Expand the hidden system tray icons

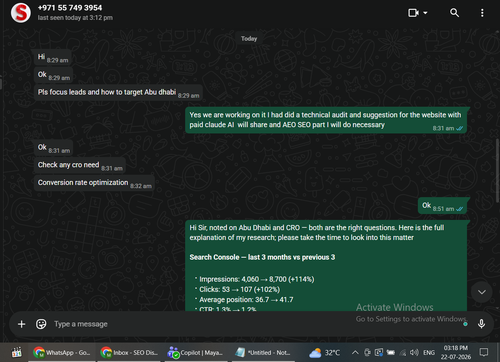(x=355, y=352)
